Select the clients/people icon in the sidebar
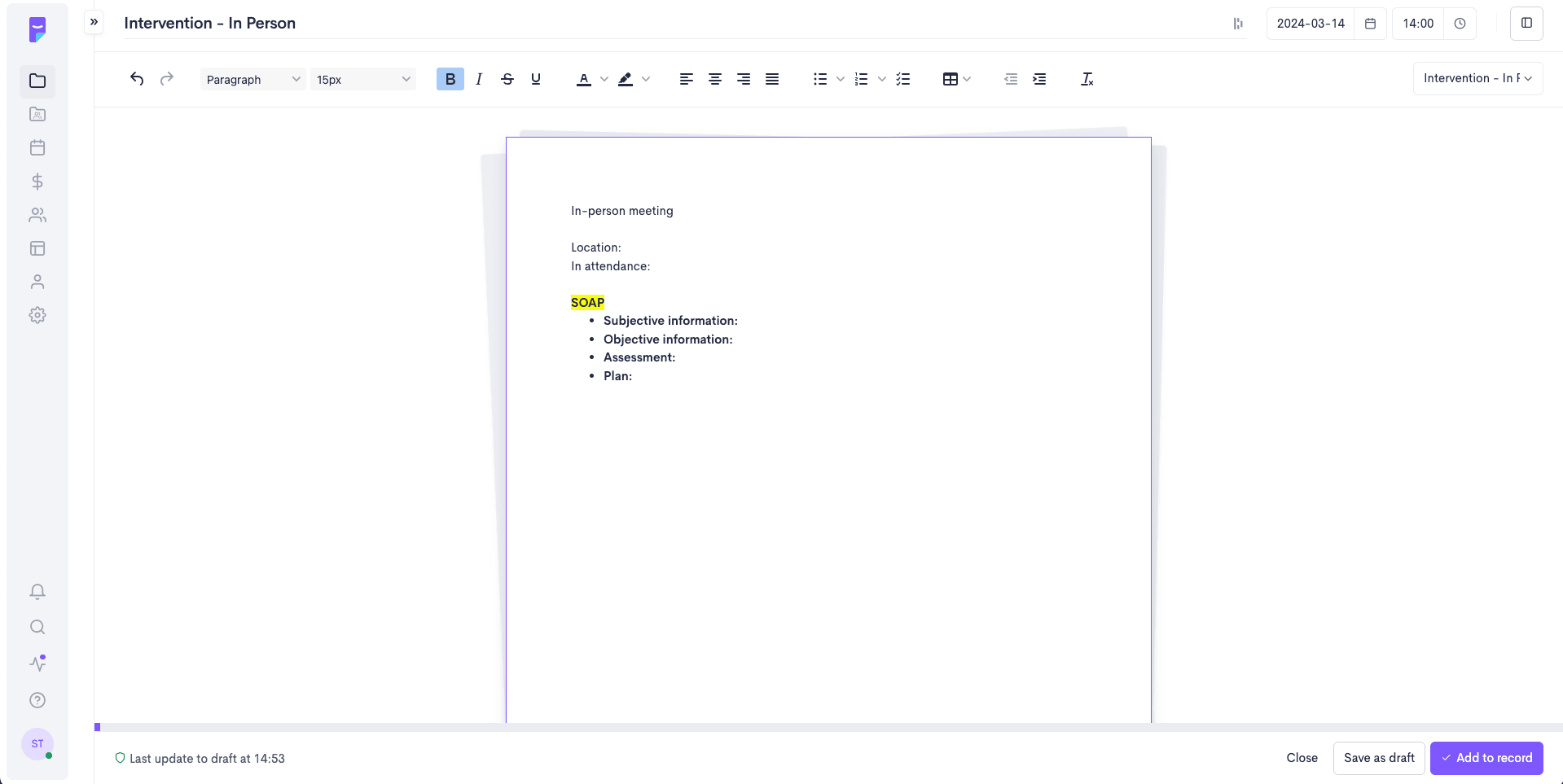1563x784 pixels. 37,215
